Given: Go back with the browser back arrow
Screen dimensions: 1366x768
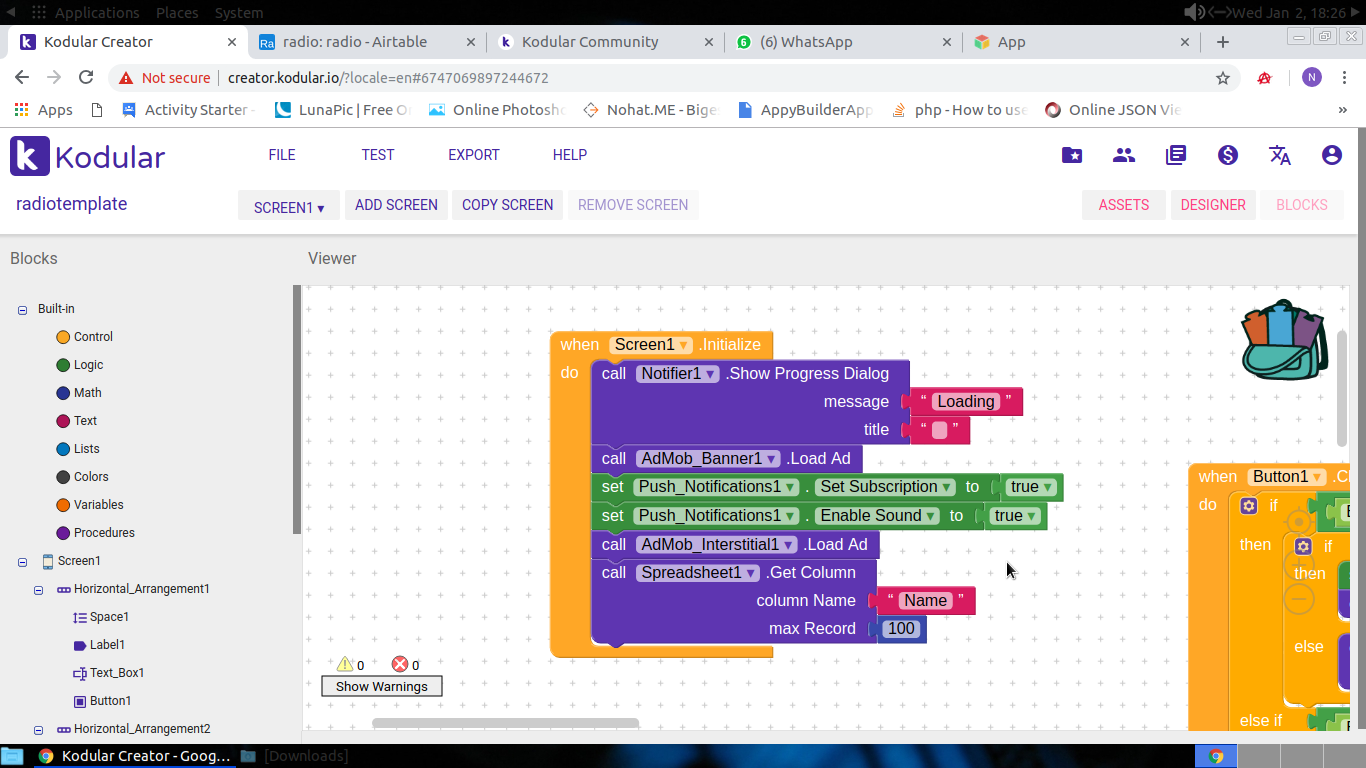Looking at the screenshot, I should (x=22, y=78).
